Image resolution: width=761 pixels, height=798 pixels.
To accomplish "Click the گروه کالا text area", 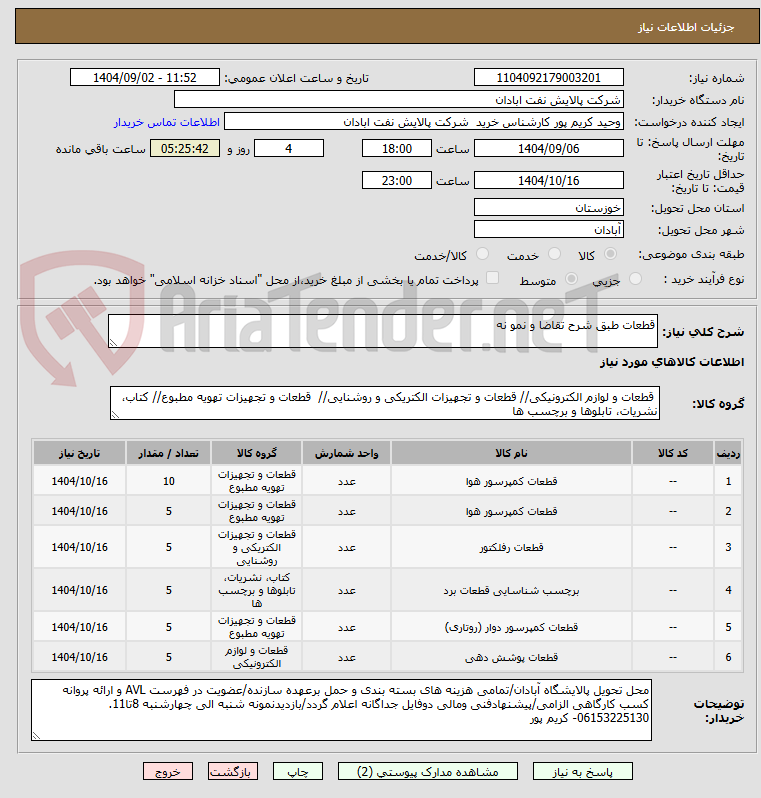I will pyautogui.click(x=385, y=404).
